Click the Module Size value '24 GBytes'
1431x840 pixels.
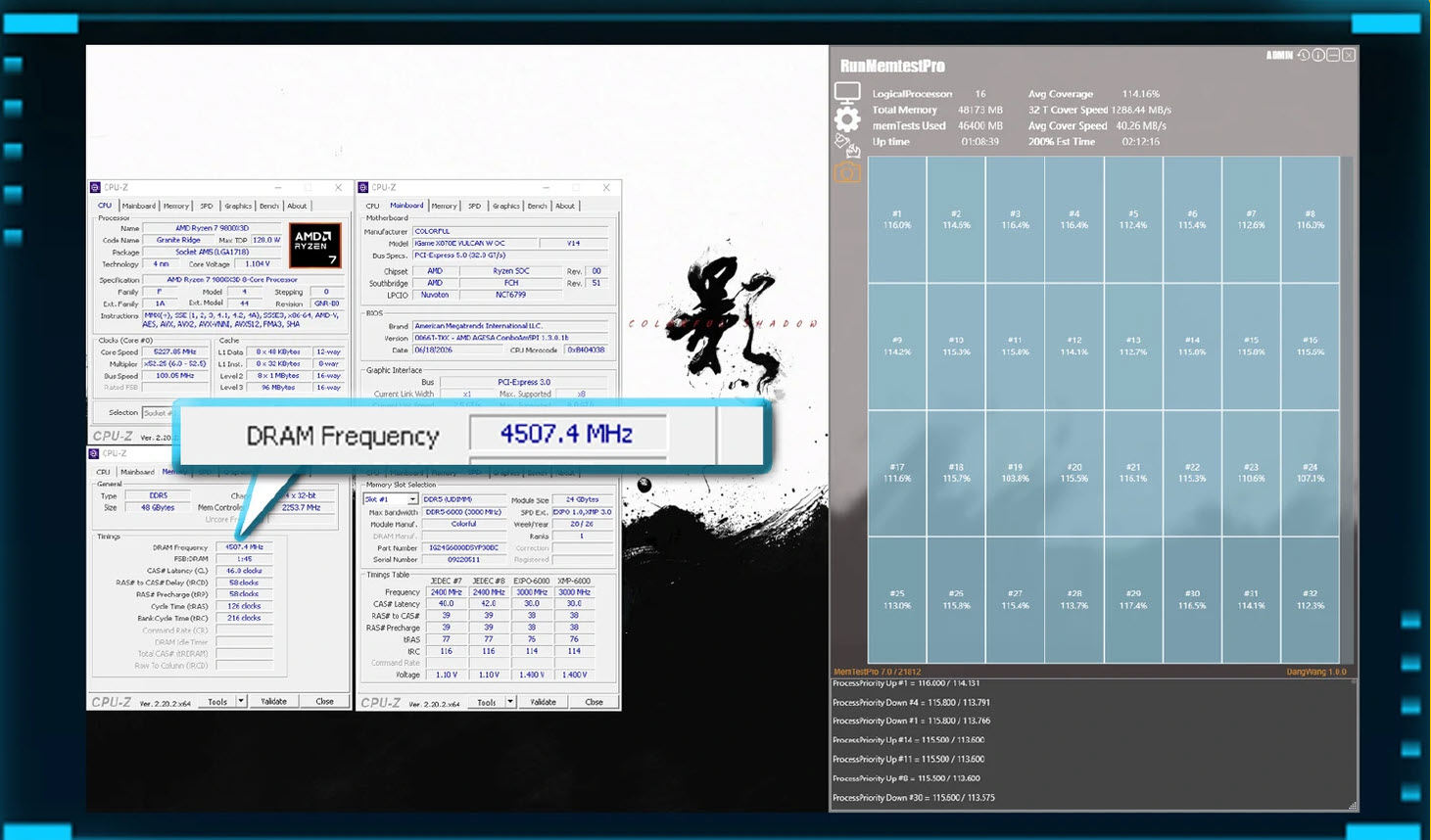click(x=582, y=499)
